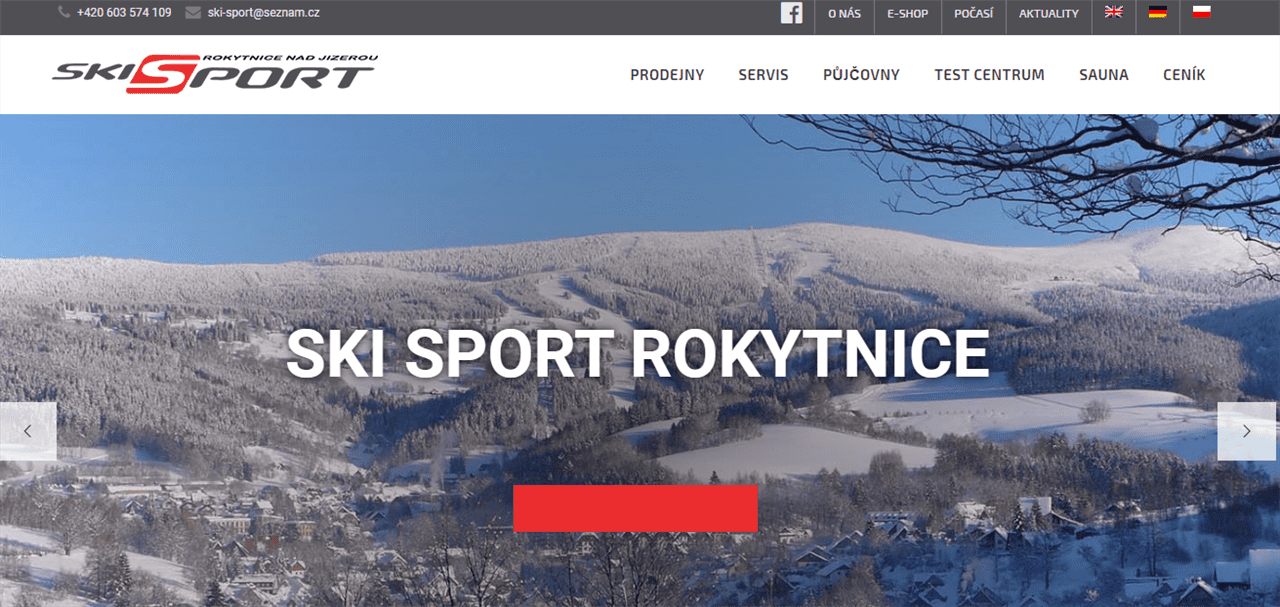Click the email envelope icon
1280x607 pixels.
click(x=193, y=13)
